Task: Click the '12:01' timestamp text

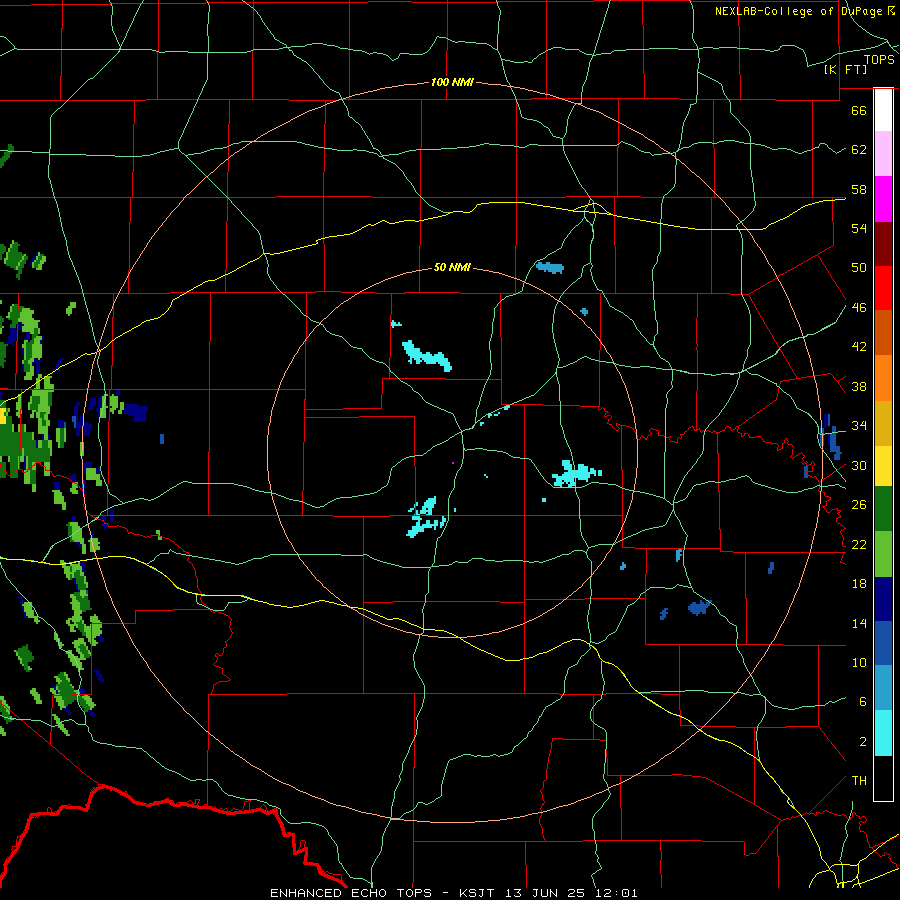Action: click(x=614, y=893)
